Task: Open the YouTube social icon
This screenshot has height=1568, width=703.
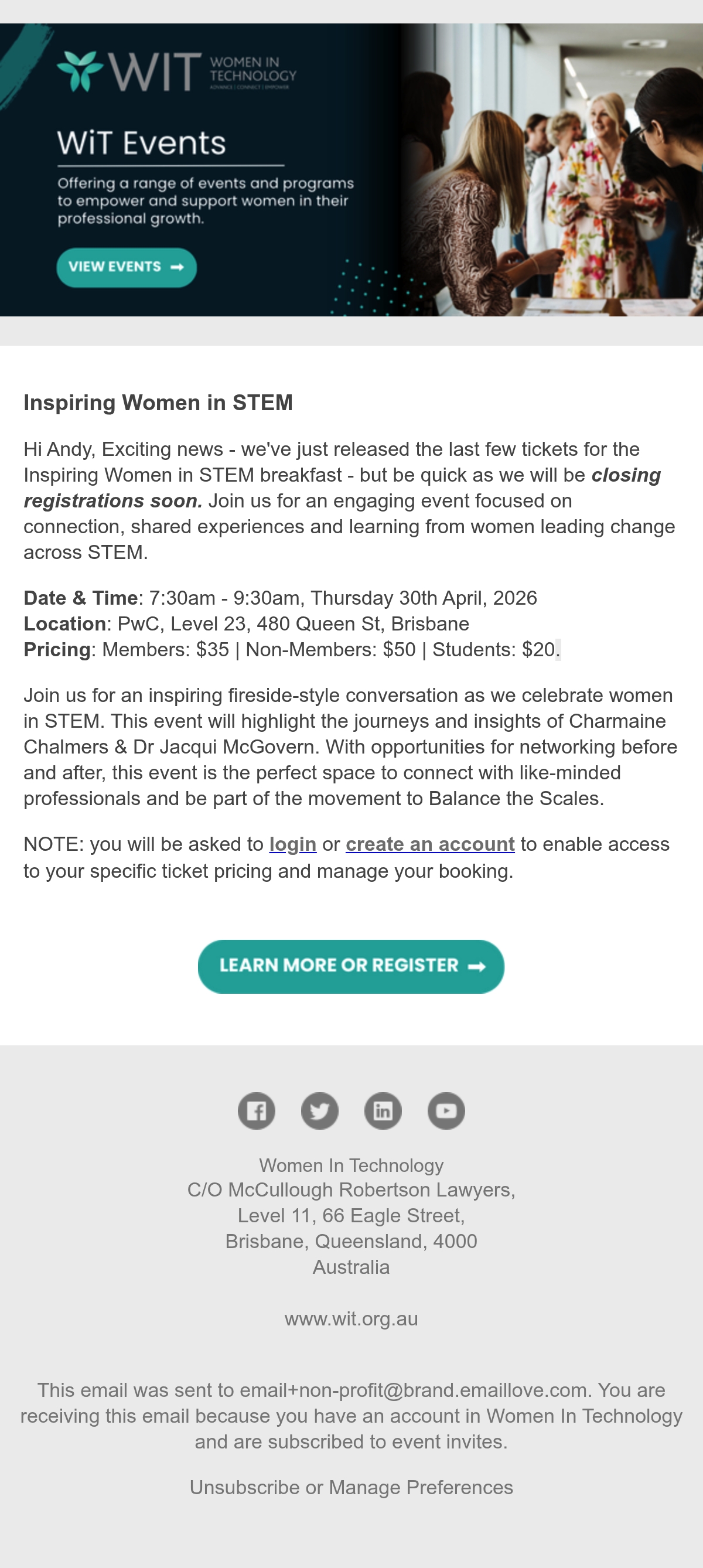Action: 446,1111
